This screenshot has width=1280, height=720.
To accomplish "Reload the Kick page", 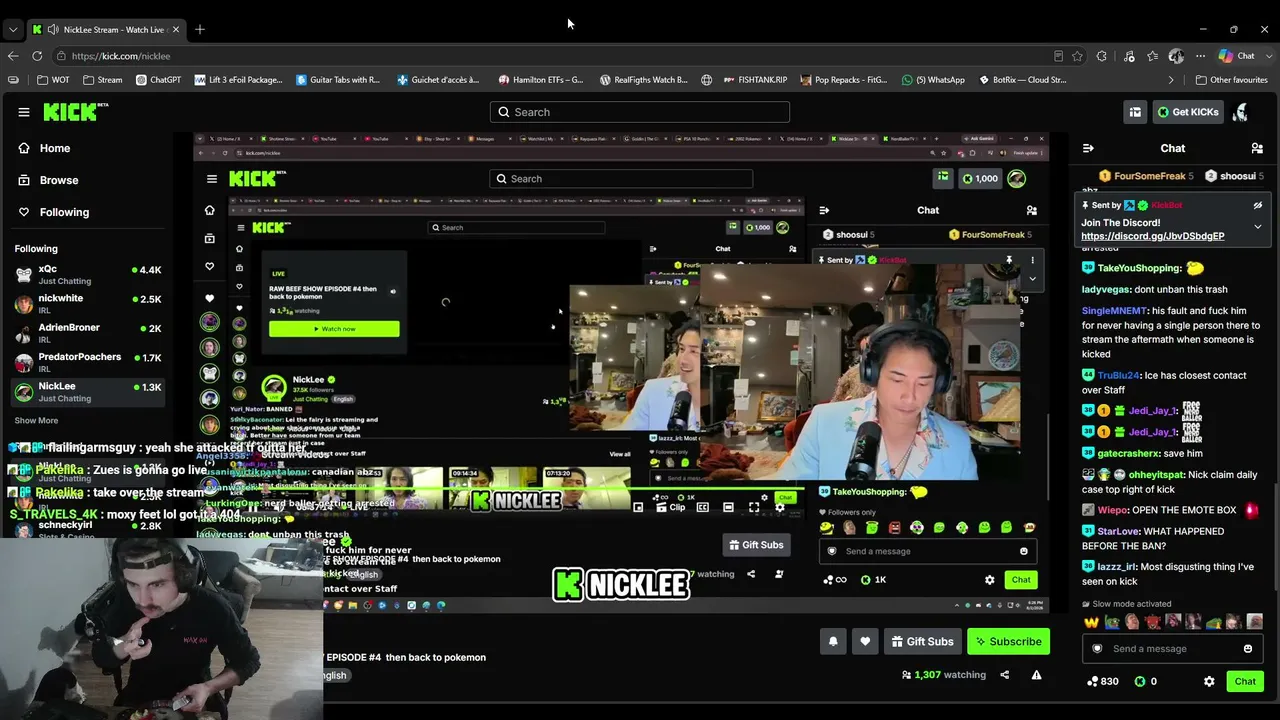I will click(x=37, y=56).
